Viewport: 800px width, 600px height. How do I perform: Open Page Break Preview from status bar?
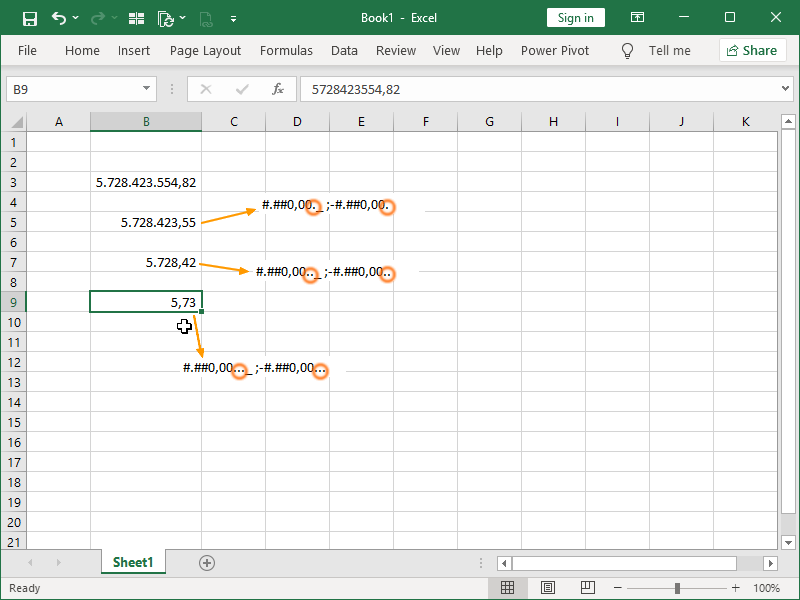point(587,587)
